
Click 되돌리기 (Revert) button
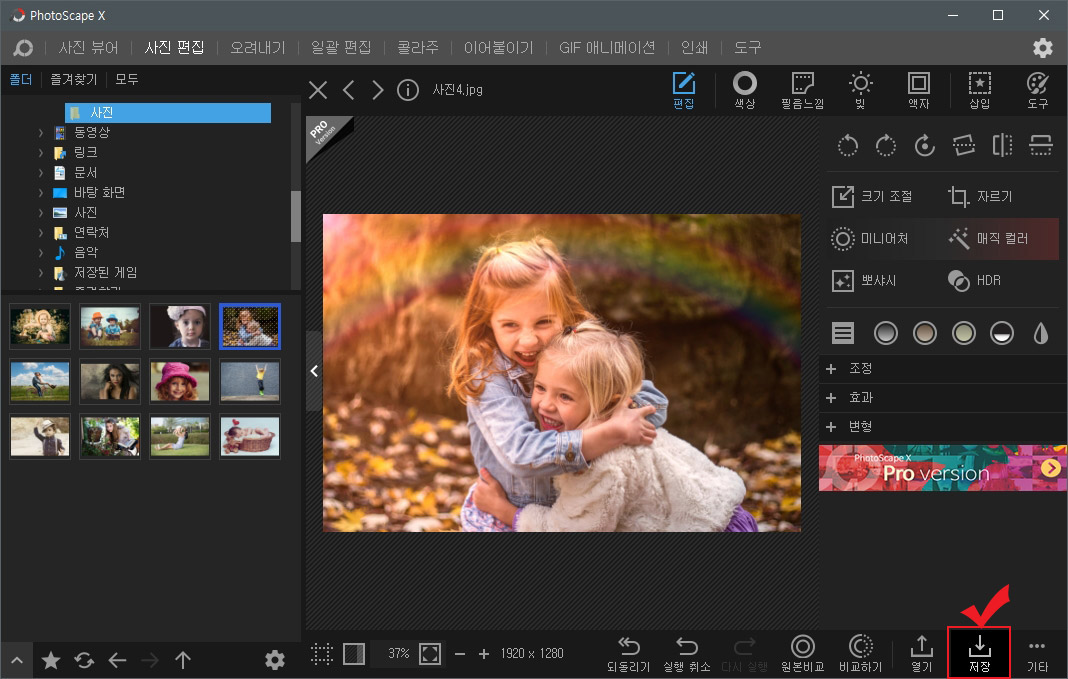[x=629, y=653]
